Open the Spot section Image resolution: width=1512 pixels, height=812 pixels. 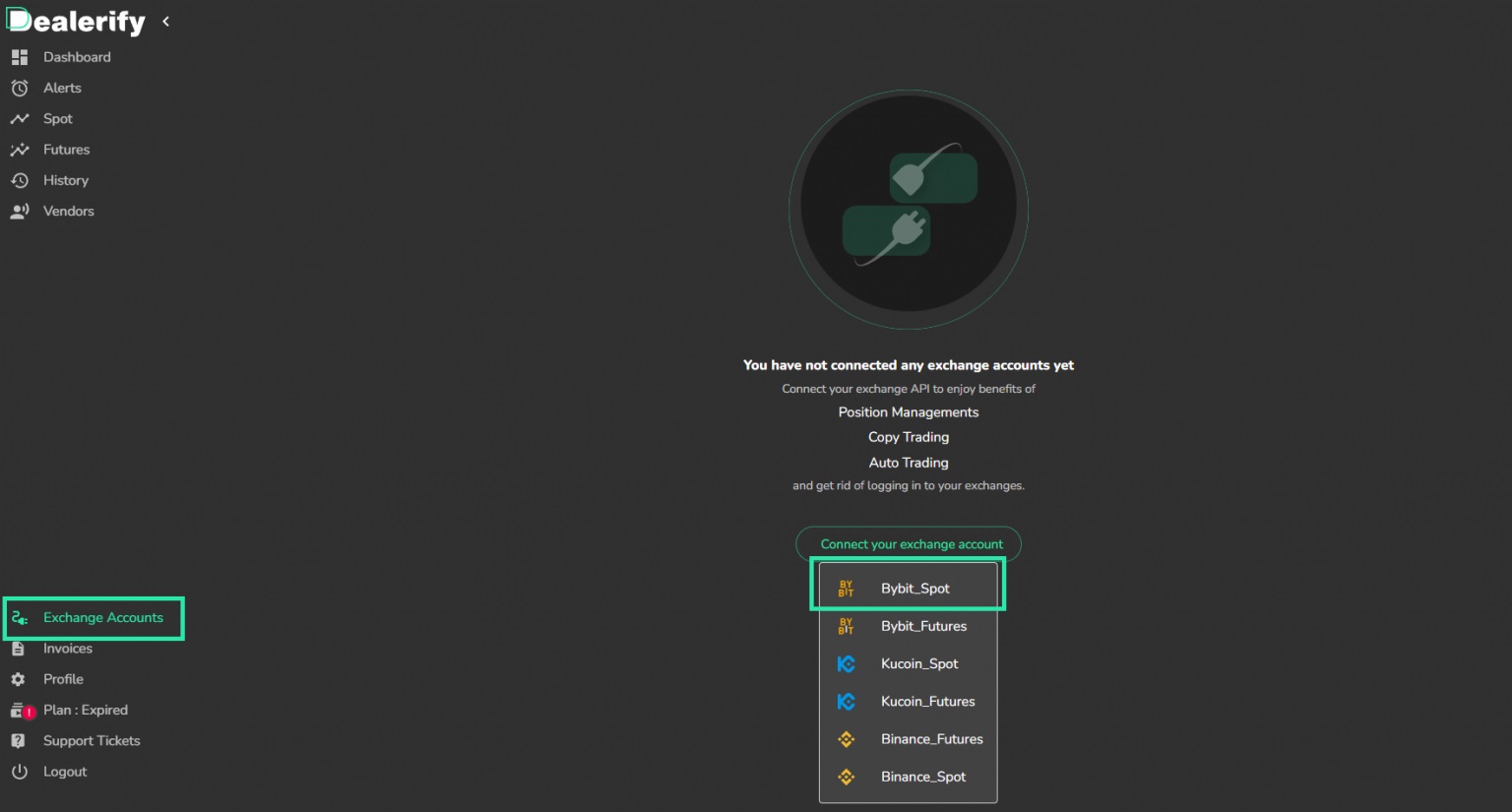(x=58, y=119)
